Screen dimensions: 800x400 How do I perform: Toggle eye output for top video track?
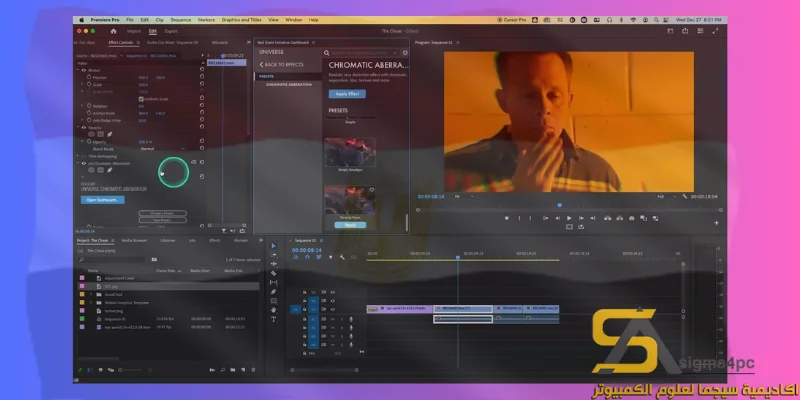(333, 292)
